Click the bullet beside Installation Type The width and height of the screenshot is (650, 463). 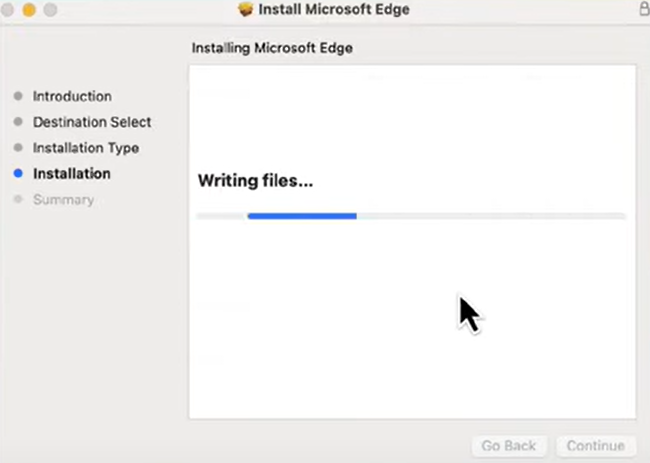[x=18, y=148]
